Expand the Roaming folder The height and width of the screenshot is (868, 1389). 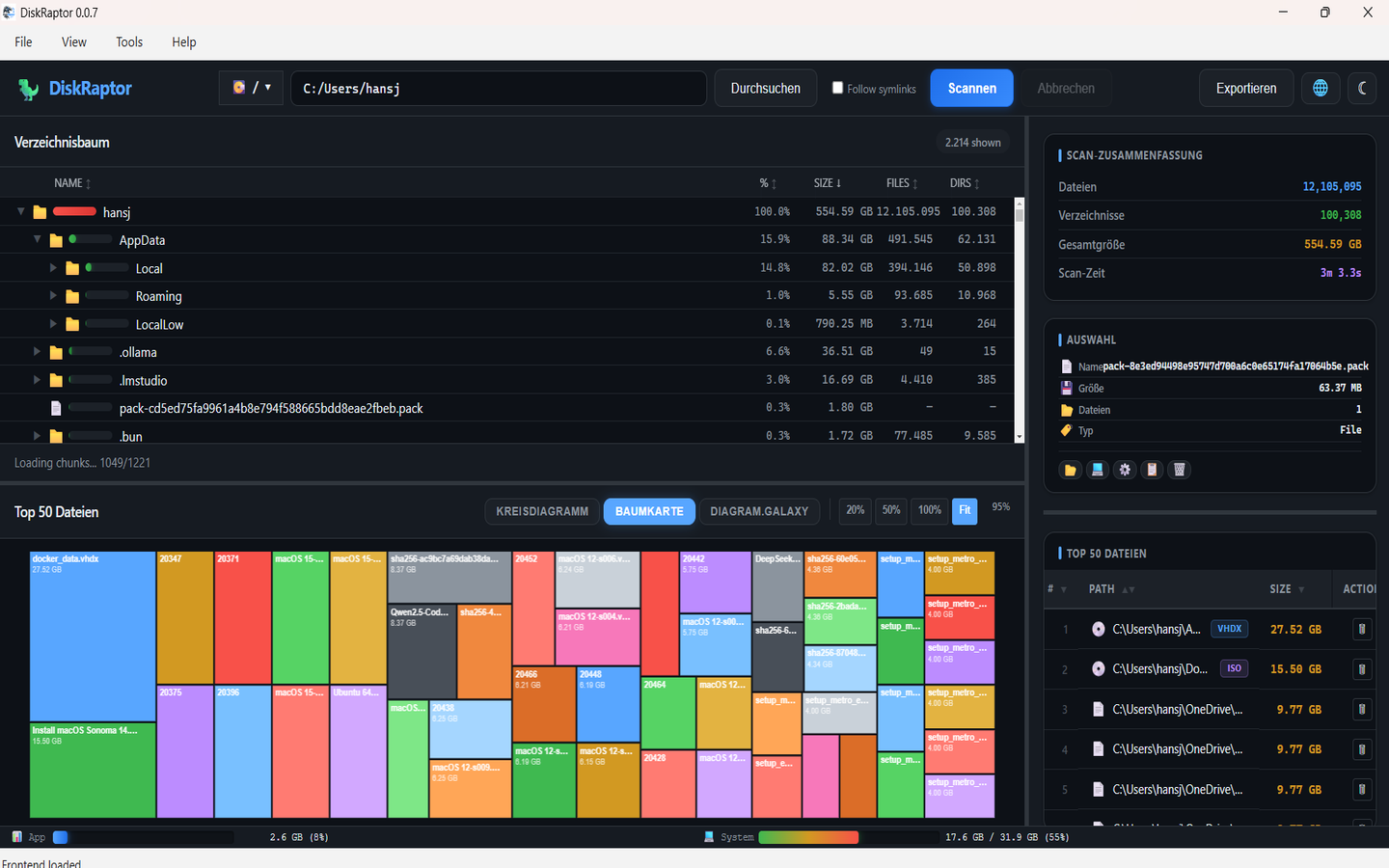click(53, 295)
